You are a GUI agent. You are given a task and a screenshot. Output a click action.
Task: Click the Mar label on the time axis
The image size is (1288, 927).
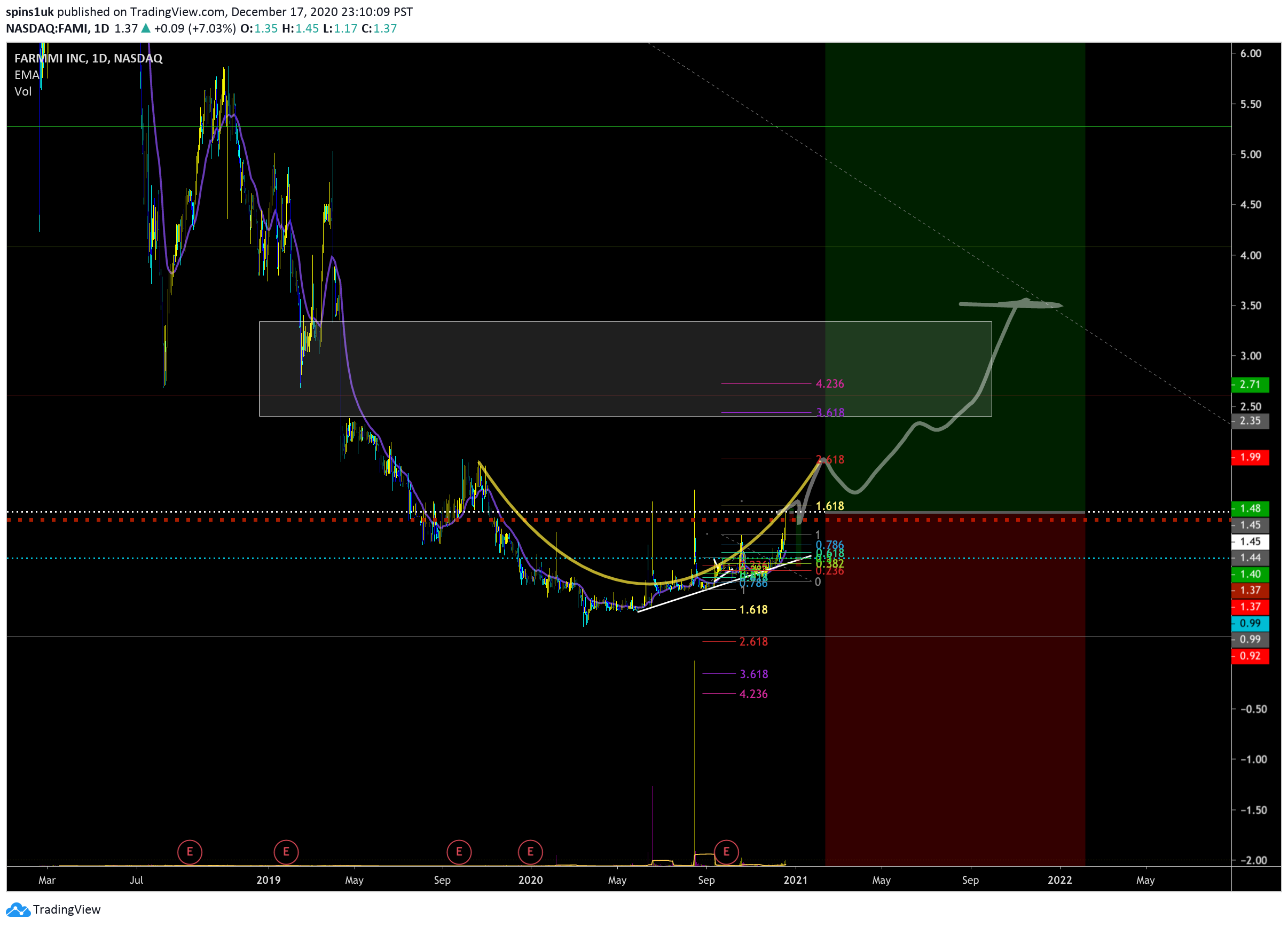pyautogui.click(x=46, y=880)
